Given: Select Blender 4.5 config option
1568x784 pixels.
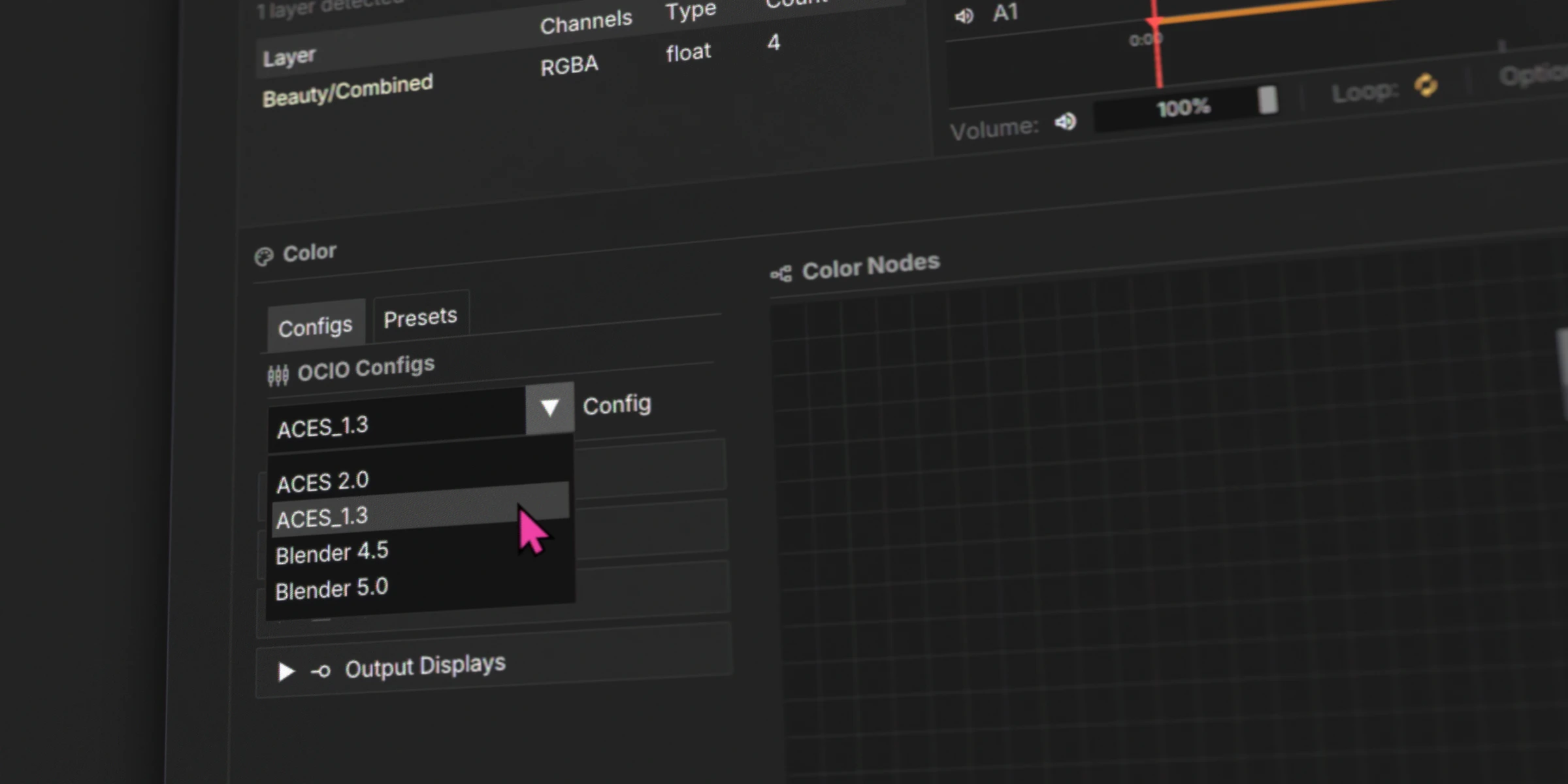Looking at the screenshot, I should tap(332, 553).
